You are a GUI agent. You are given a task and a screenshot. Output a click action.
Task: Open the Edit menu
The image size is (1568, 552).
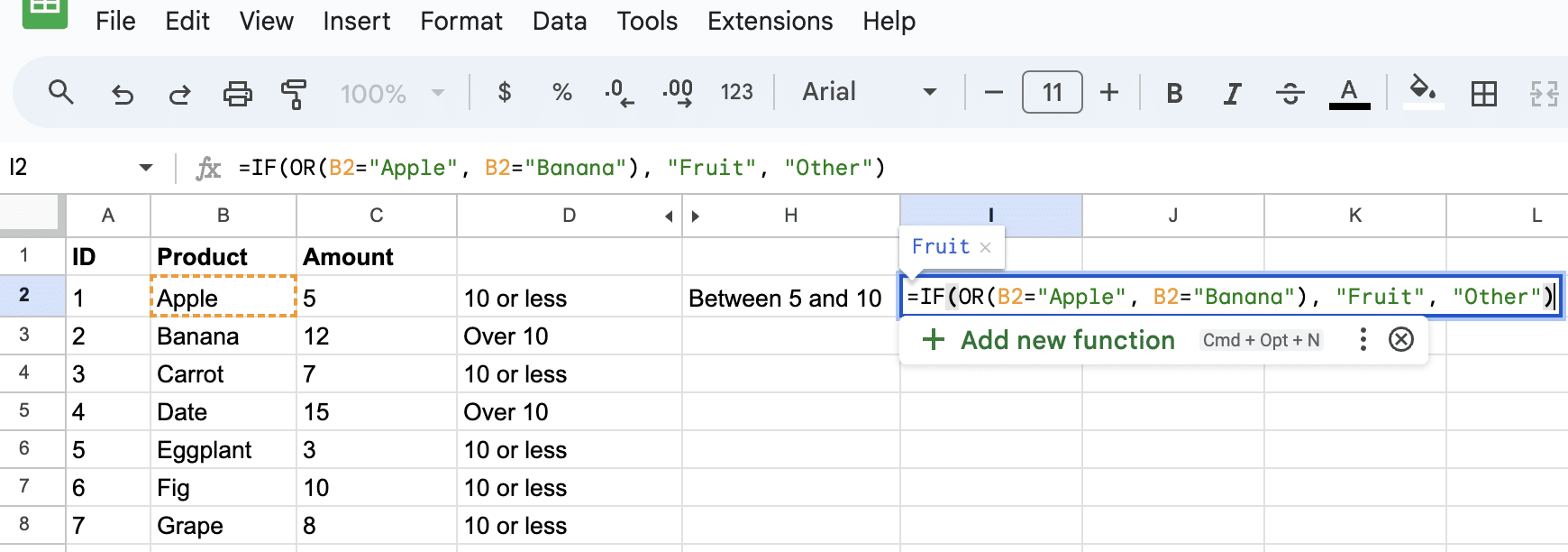[187, 21]
